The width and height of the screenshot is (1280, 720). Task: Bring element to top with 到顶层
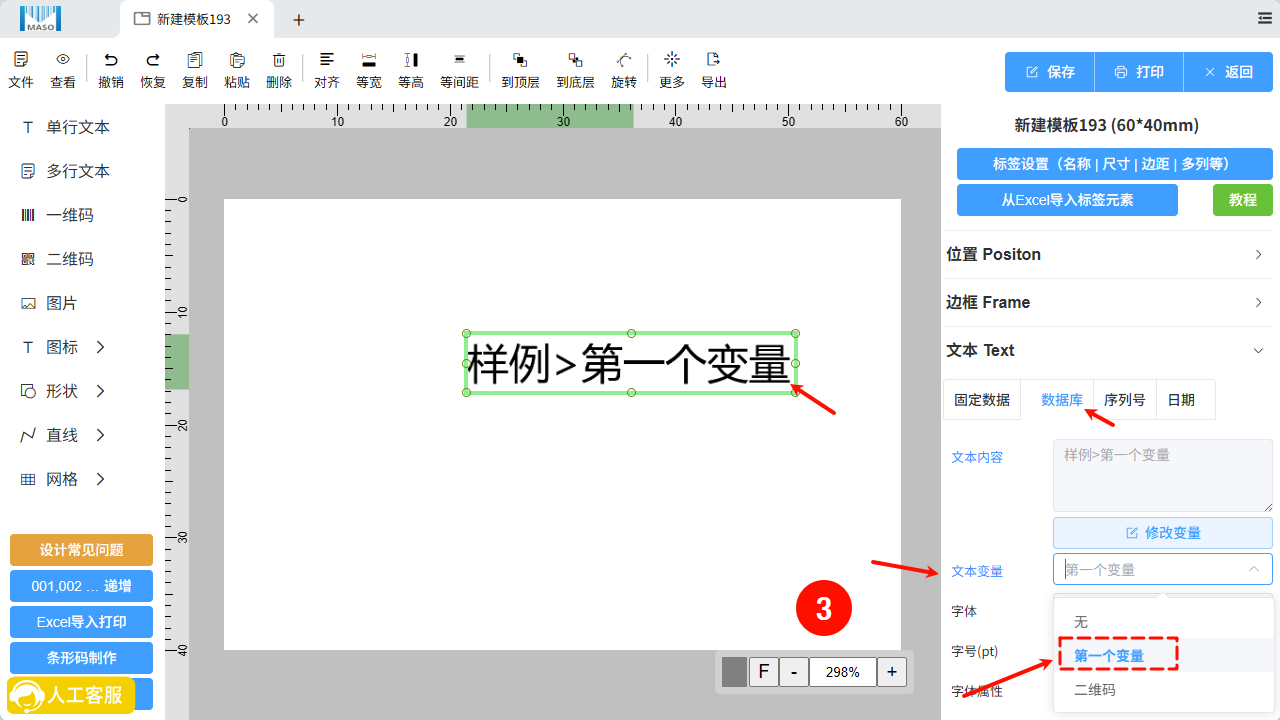pyautogui.click(x=520, y=70)
